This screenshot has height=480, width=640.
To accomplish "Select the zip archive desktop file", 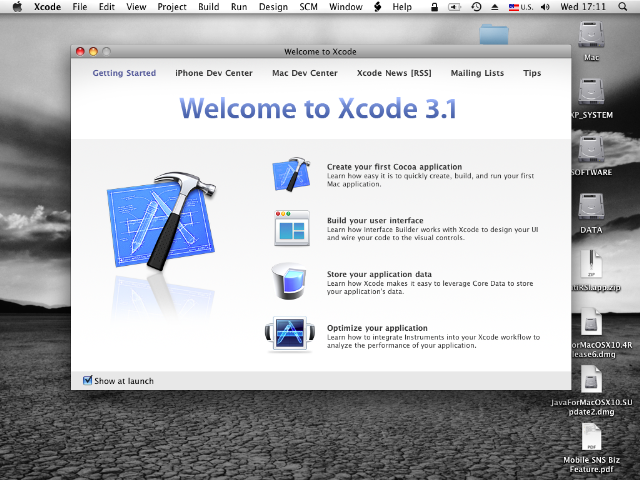I will (591, 264).
